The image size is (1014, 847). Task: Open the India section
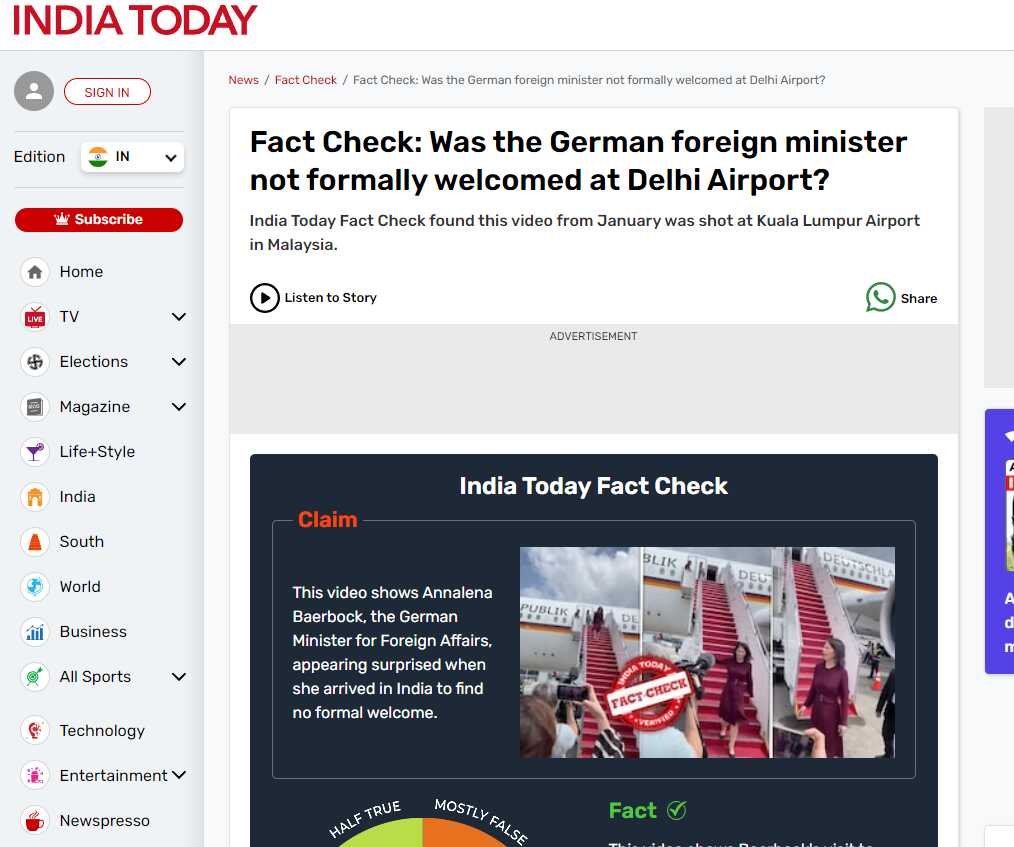(78, 497)
